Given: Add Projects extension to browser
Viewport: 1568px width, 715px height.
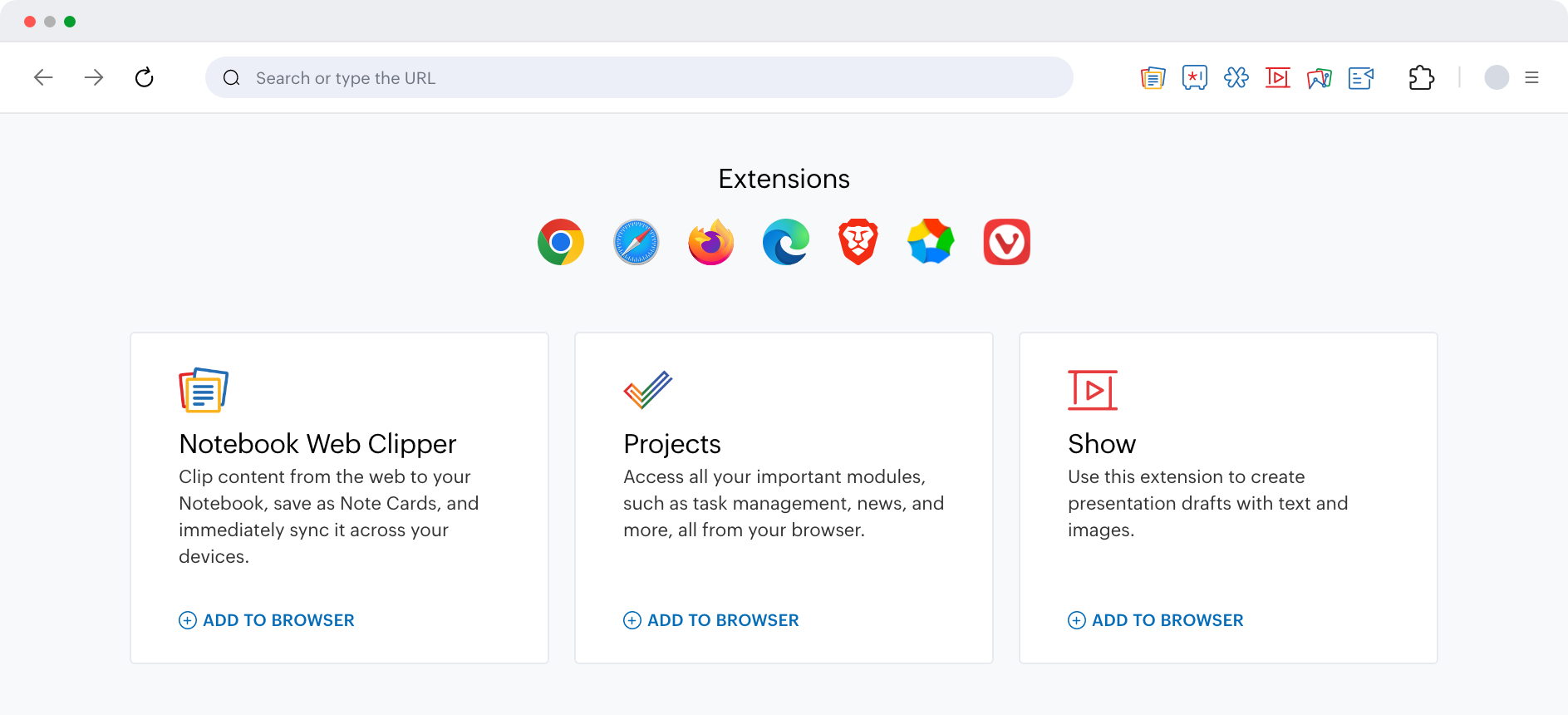Looking at the screenshot, I should tap(711, 620).
